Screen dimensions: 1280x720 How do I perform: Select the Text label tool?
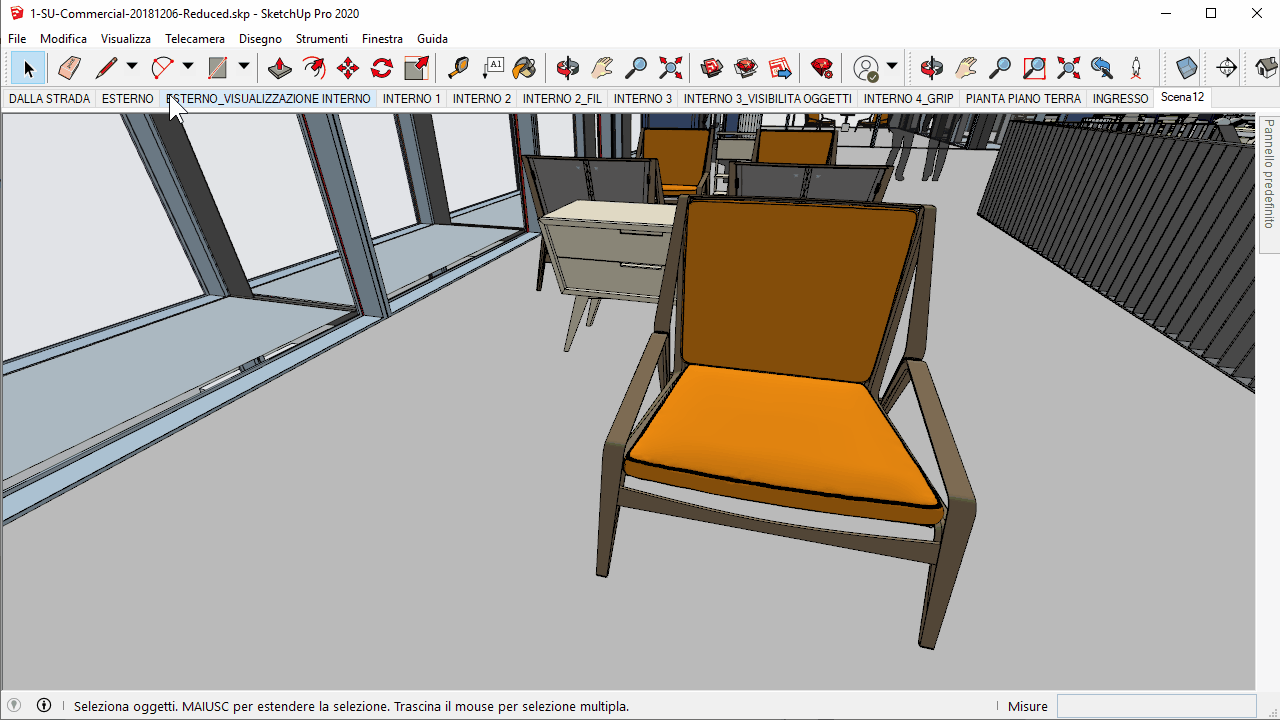493,68
